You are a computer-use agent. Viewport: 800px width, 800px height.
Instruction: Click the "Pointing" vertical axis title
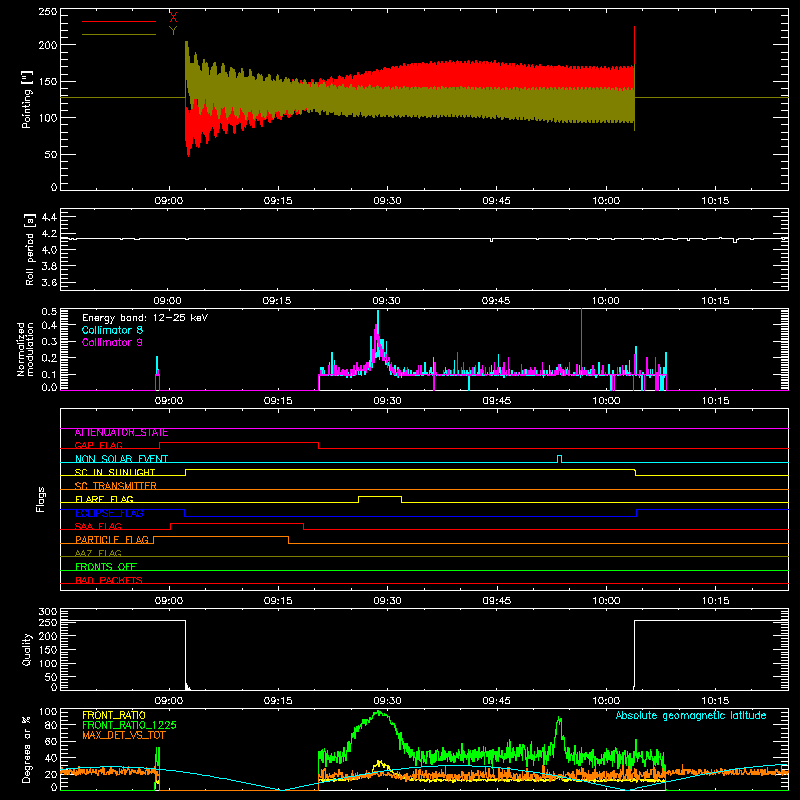pyautogui.click(x=27, y=100)
